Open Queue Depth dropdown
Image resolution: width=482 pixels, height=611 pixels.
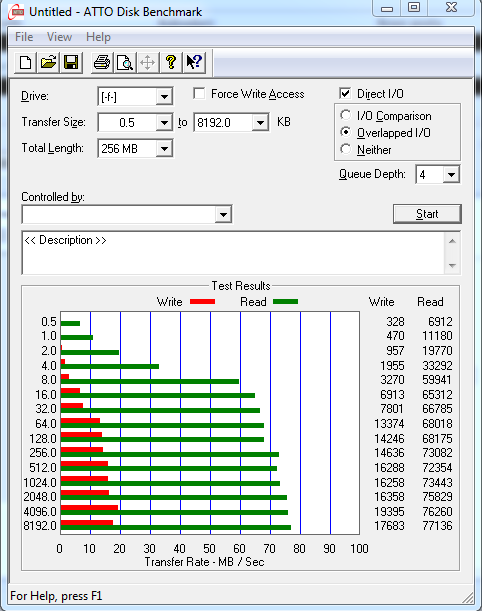pos(451,175)
